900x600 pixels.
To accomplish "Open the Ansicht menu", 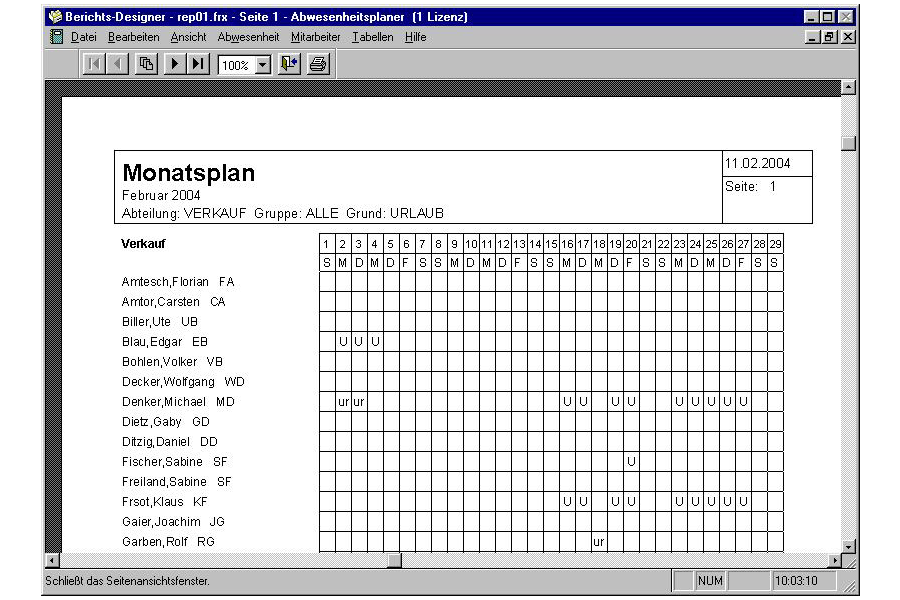I will coord(188,37).
